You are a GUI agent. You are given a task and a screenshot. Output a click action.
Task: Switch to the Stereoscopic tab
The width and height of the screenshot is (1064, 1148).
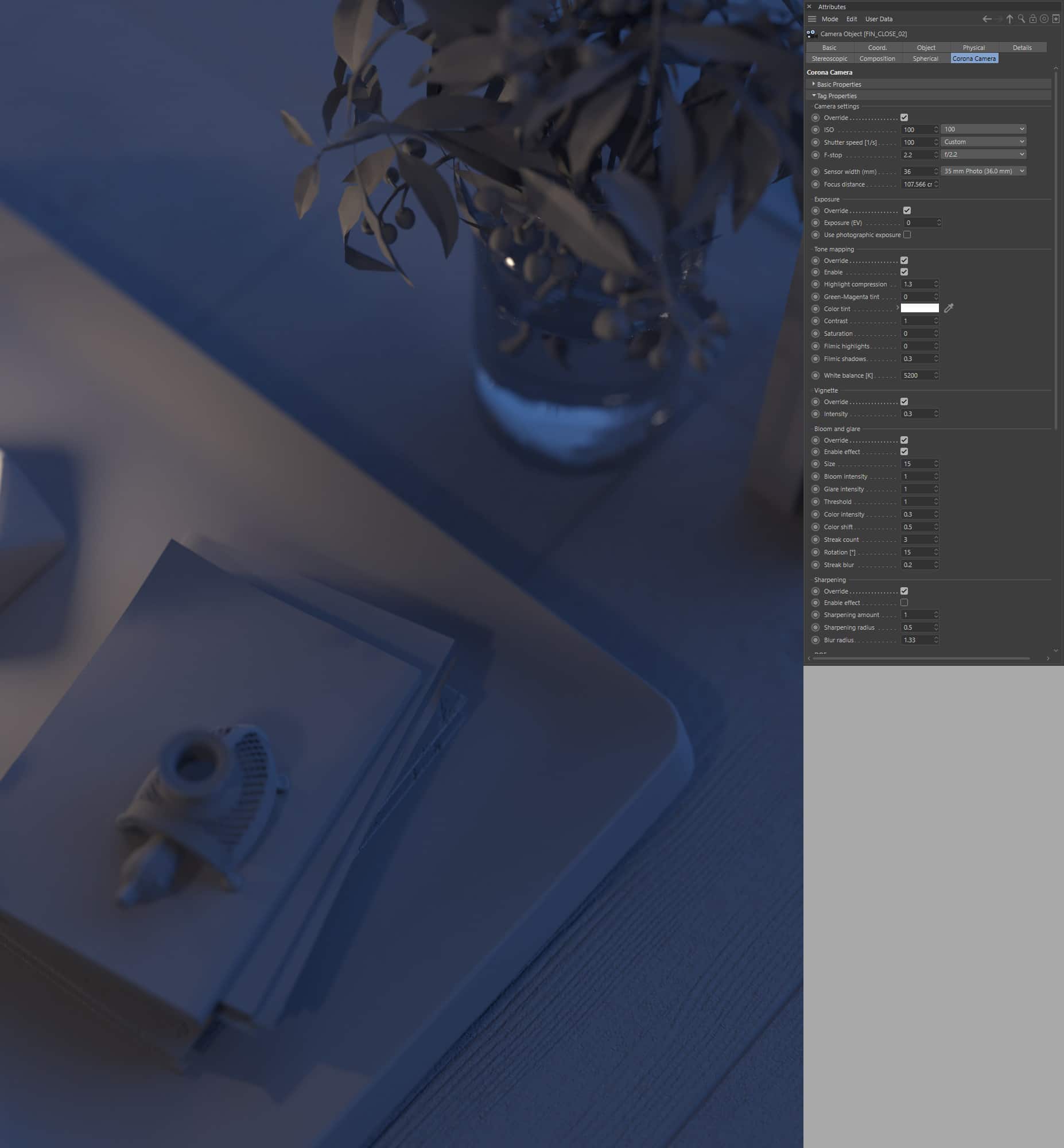pyautogui.click(x=830, y=59)
